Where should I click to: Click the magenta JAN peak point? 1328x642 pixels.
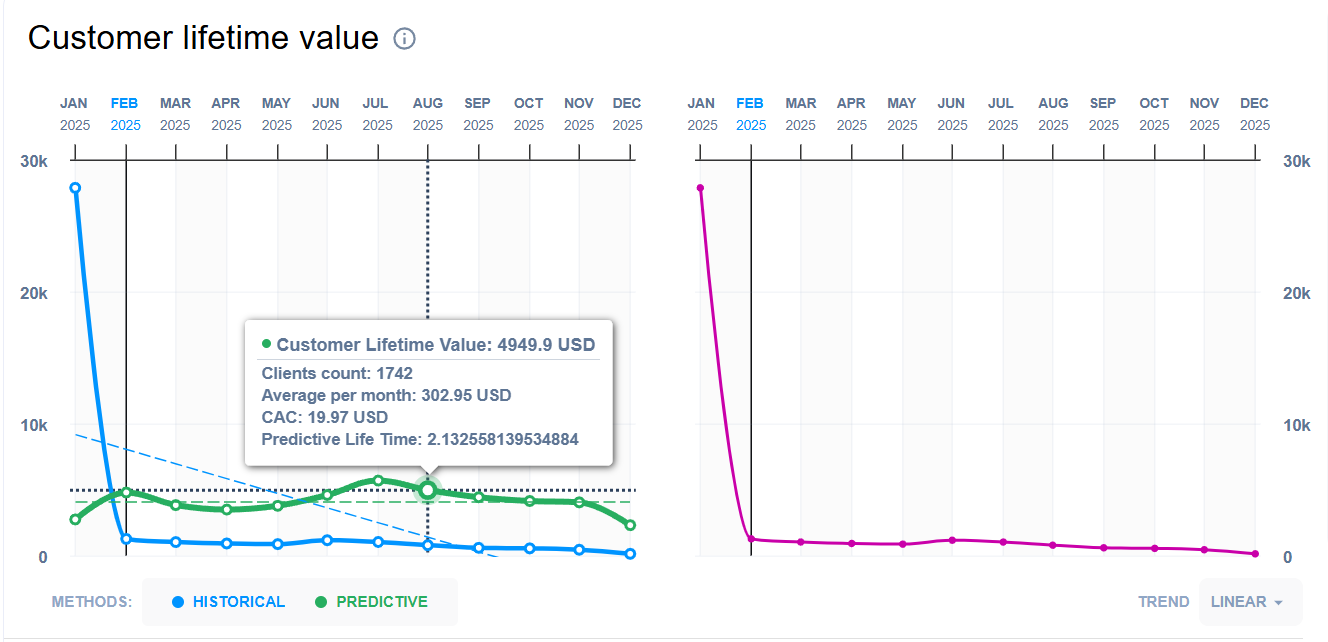point(700,188)
